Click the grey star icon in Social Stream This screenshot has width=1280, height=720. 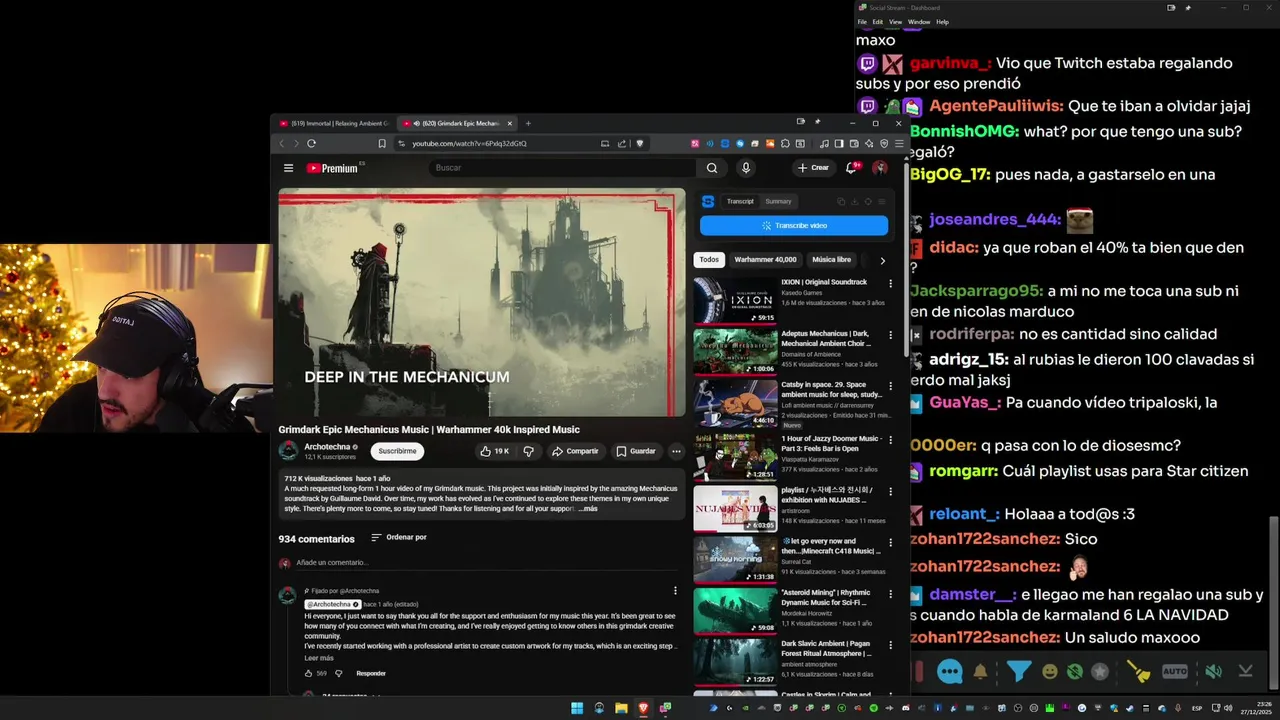point(1100,672)
